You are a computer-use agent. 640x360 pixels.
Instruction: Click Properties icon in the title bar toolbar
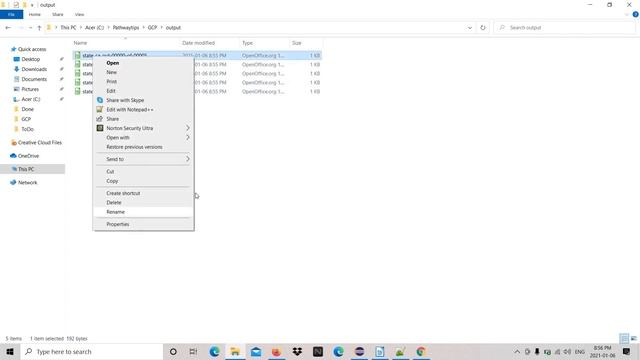16,5
